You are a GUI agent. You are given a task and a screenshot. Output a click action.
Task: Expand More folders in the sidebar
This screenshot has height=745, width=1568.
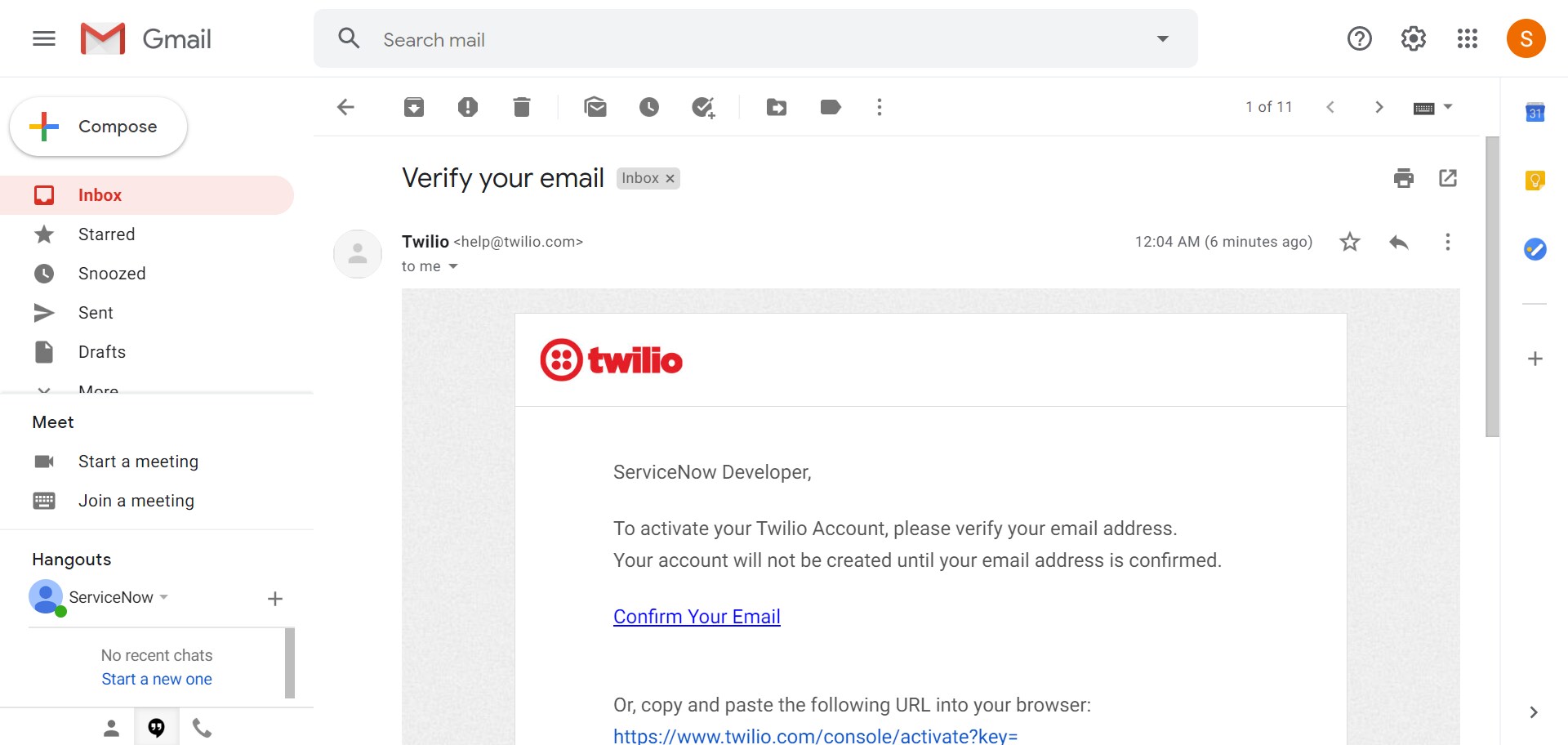point(98,390)
